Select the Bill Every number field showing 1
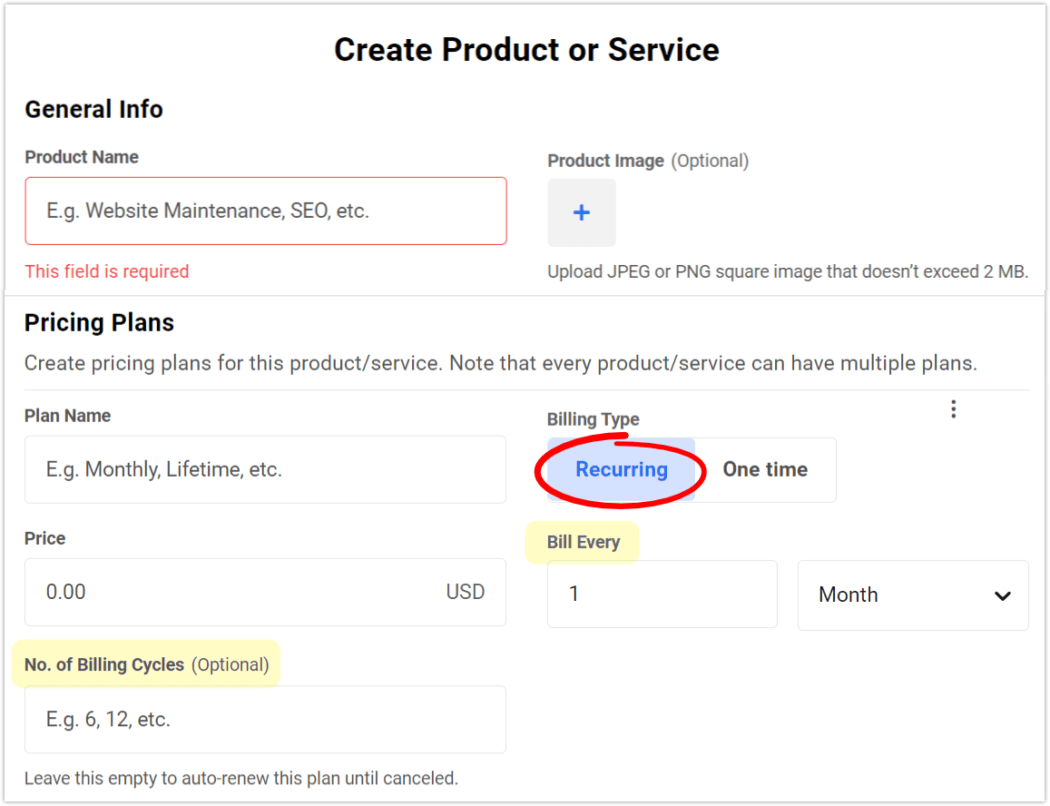 662,593
